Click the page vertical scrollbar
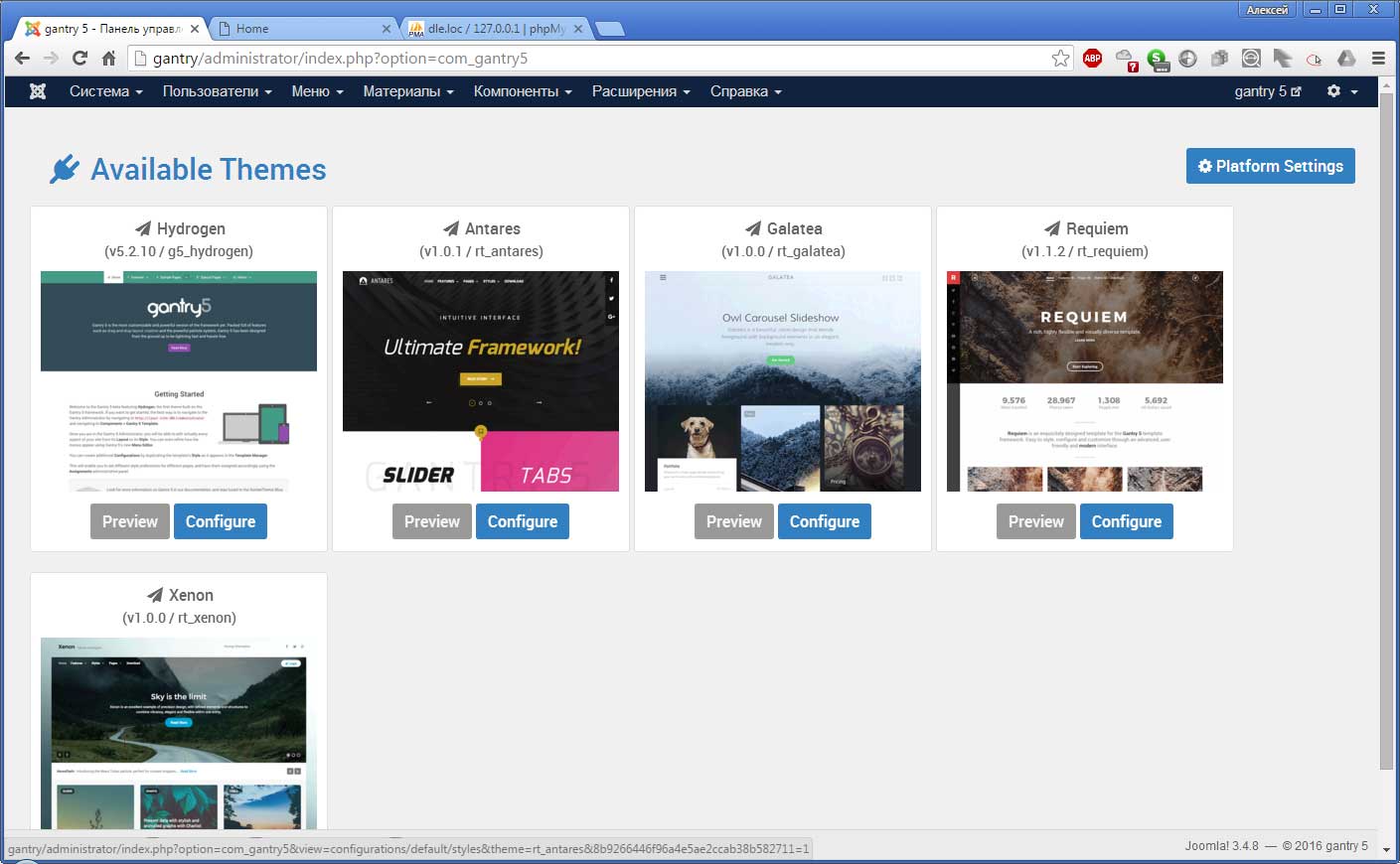This screenshot has height=864, width=1400. coord(1386,432)
